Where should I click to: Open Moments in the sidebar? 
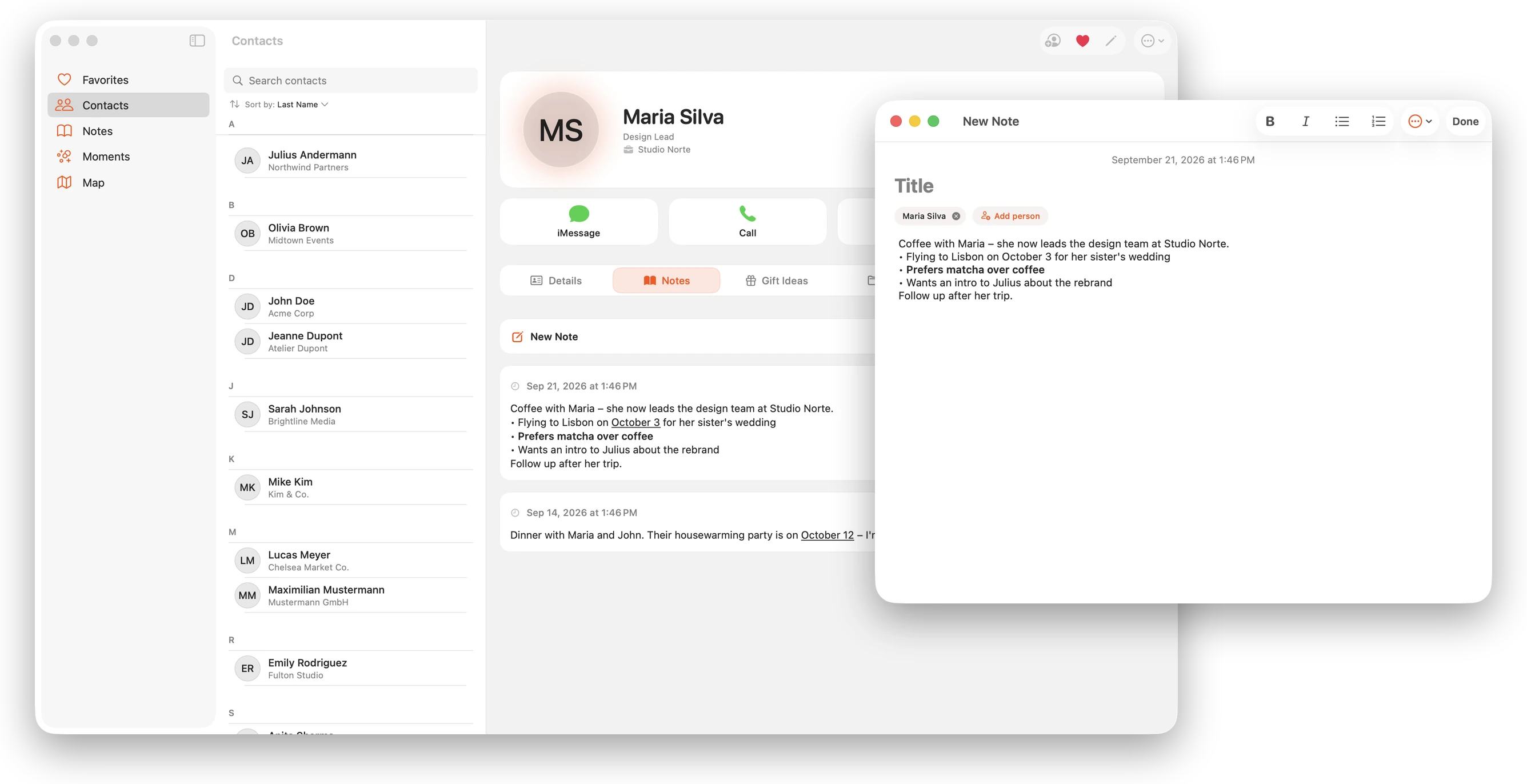click(x=128, y=157)
